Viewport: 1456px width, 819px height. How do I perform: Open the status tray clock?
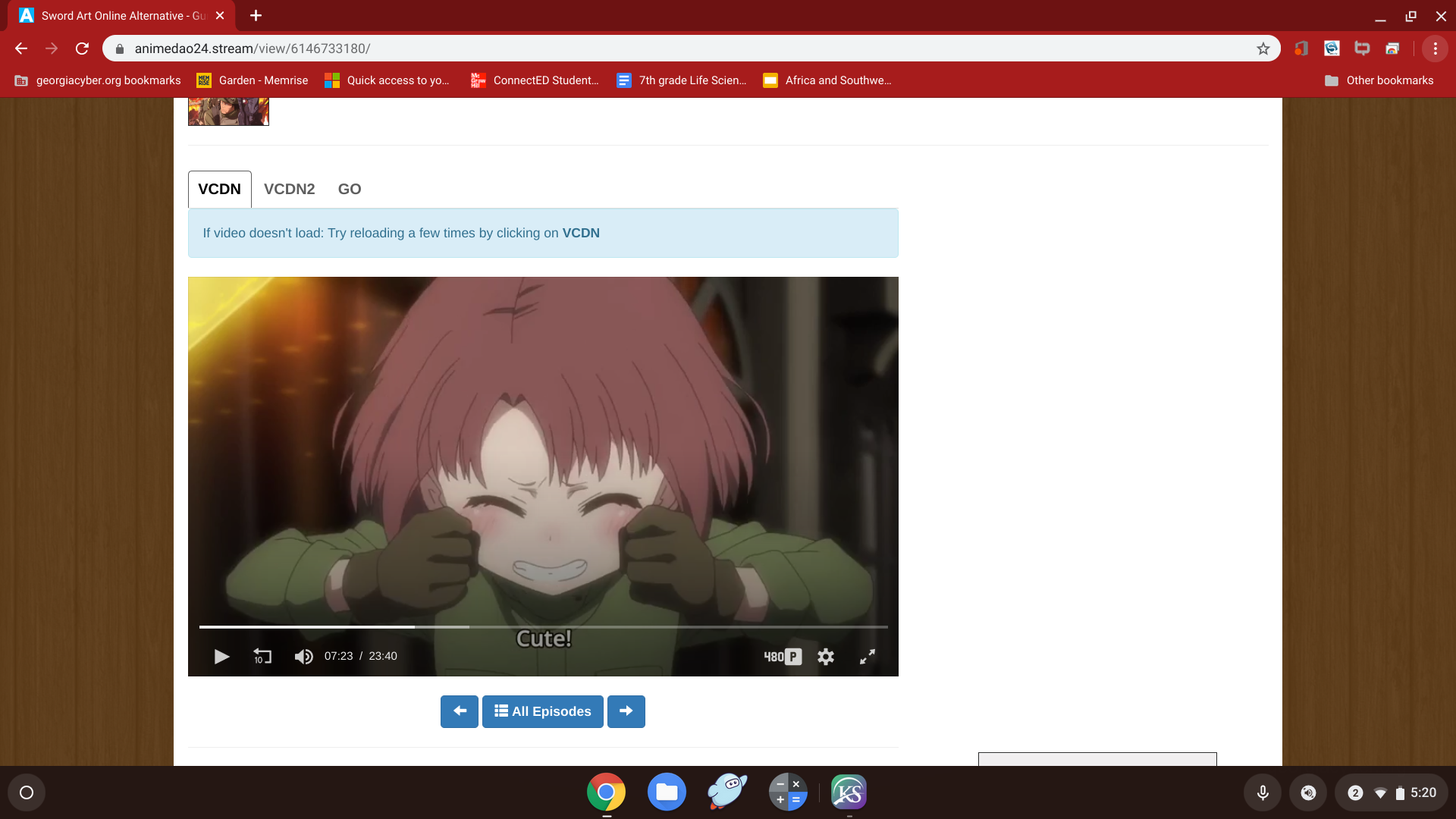click(1423, 792)
